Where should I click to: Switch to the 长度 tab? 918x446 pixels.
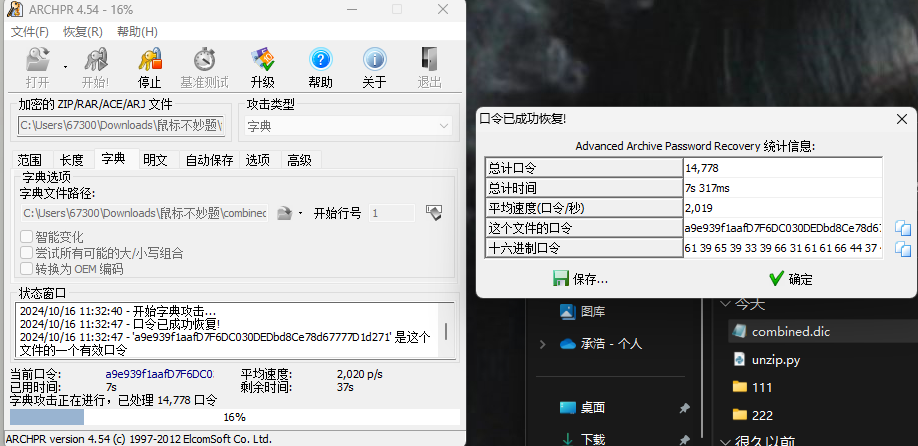pyautogui.click(x=72, y=160)
